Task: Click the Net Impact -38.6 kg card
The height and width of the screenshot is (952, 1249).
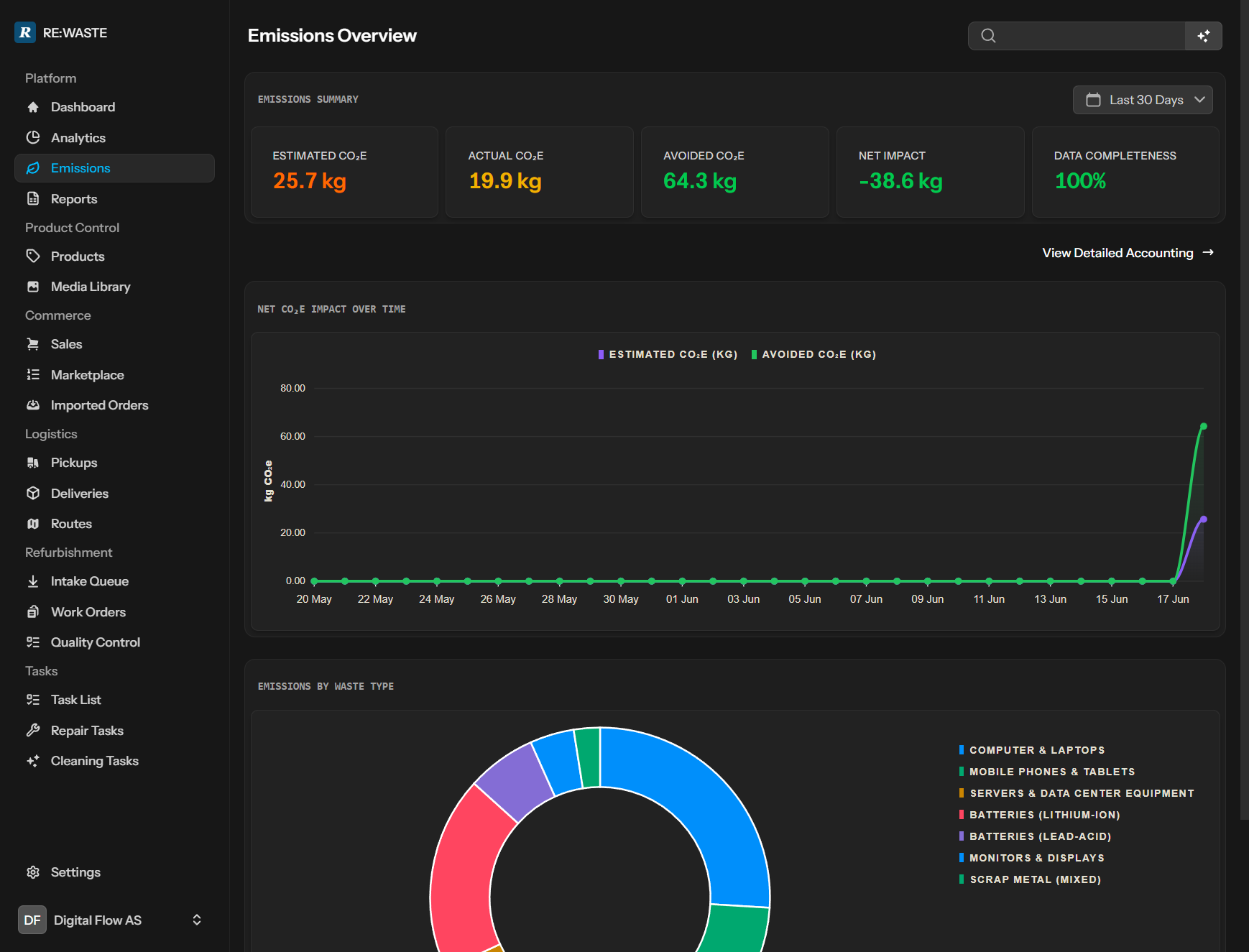Action: point(931,172)
